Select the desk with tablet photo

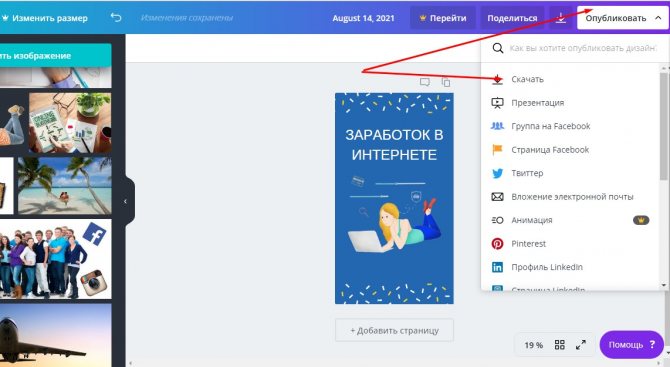[x=70, y=123]
